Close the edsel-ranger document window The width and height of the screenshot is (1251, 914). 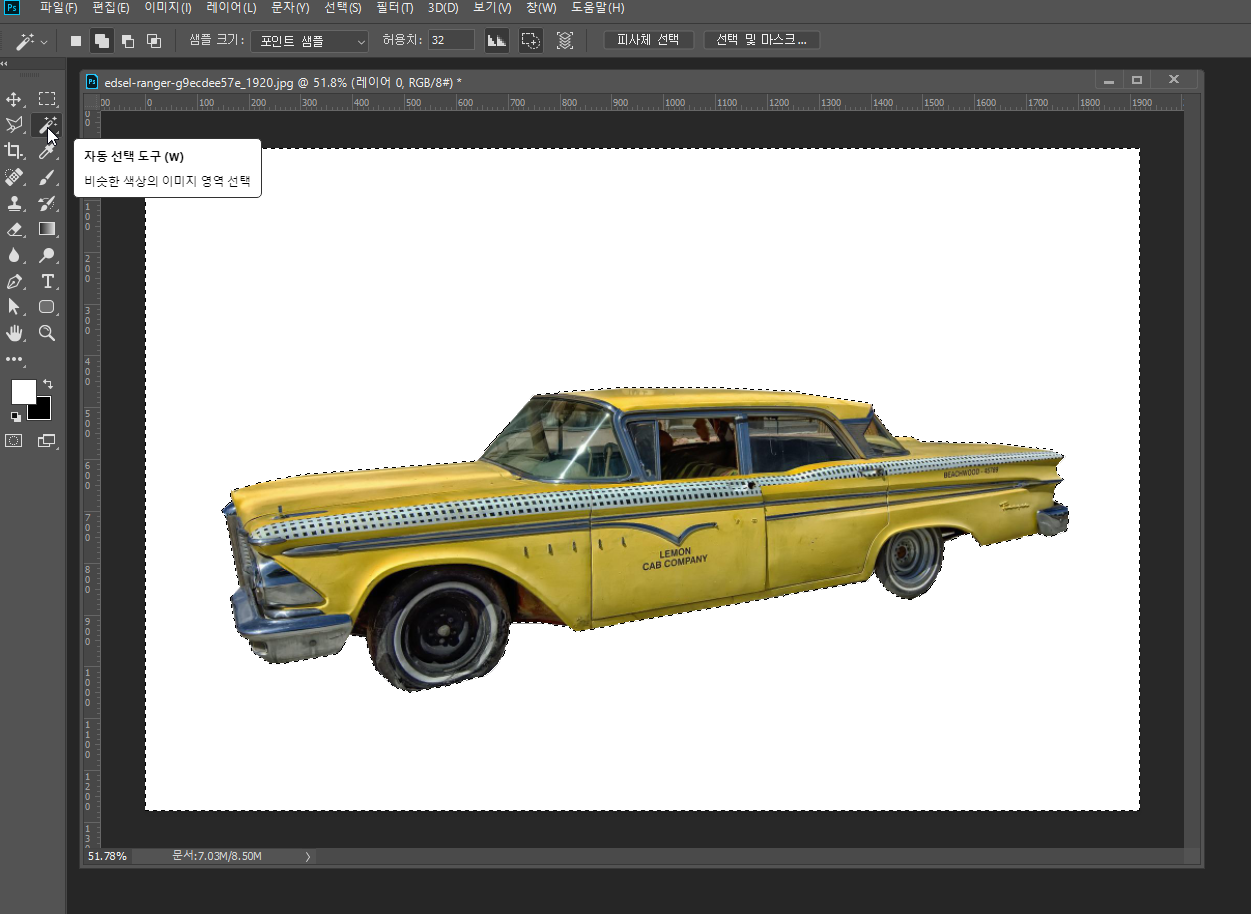[1174, 80]
